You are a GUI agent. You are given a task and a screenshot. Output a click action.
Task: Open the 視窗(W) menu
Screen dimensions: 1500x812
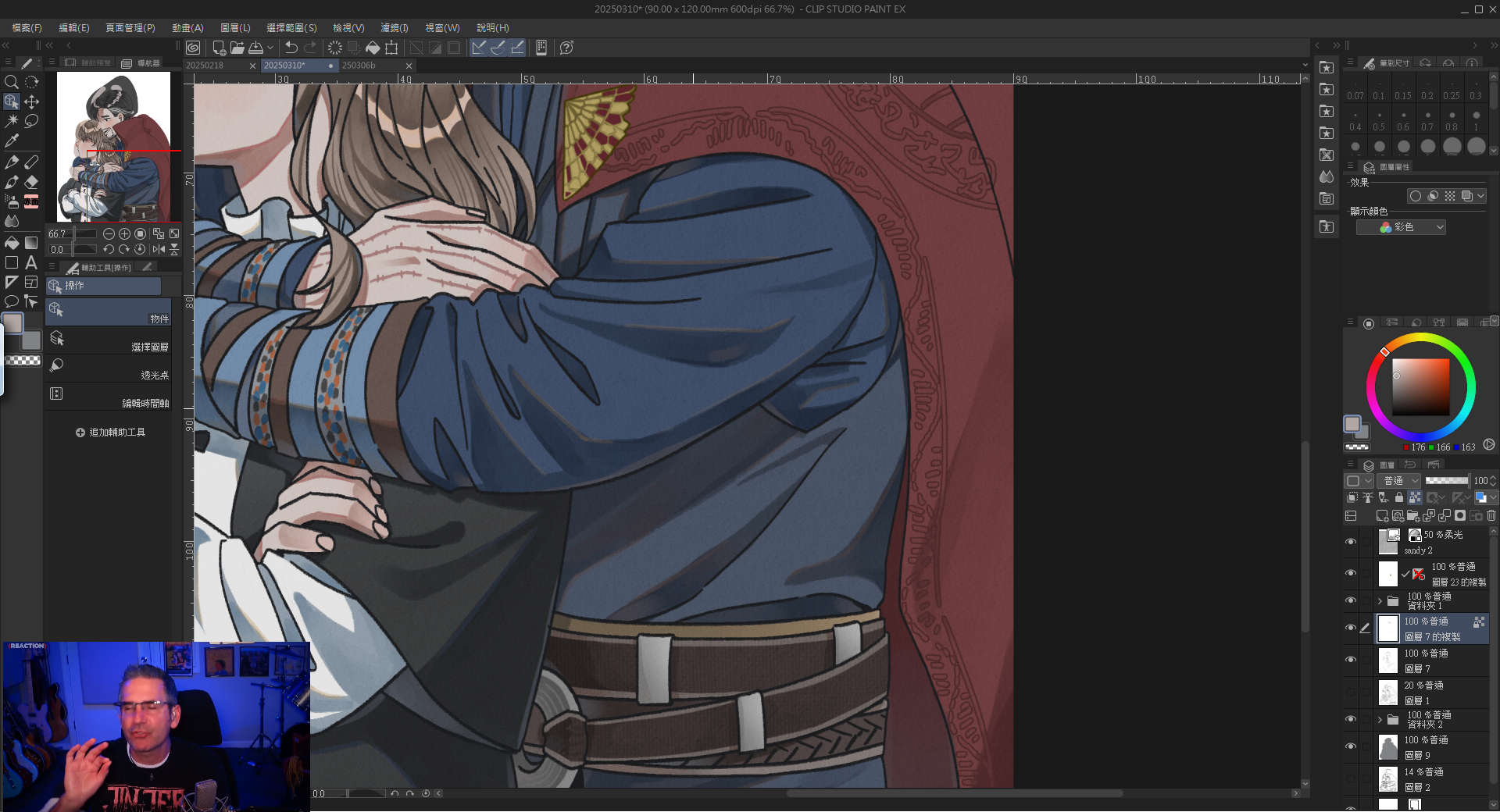(x=442, y=27)
